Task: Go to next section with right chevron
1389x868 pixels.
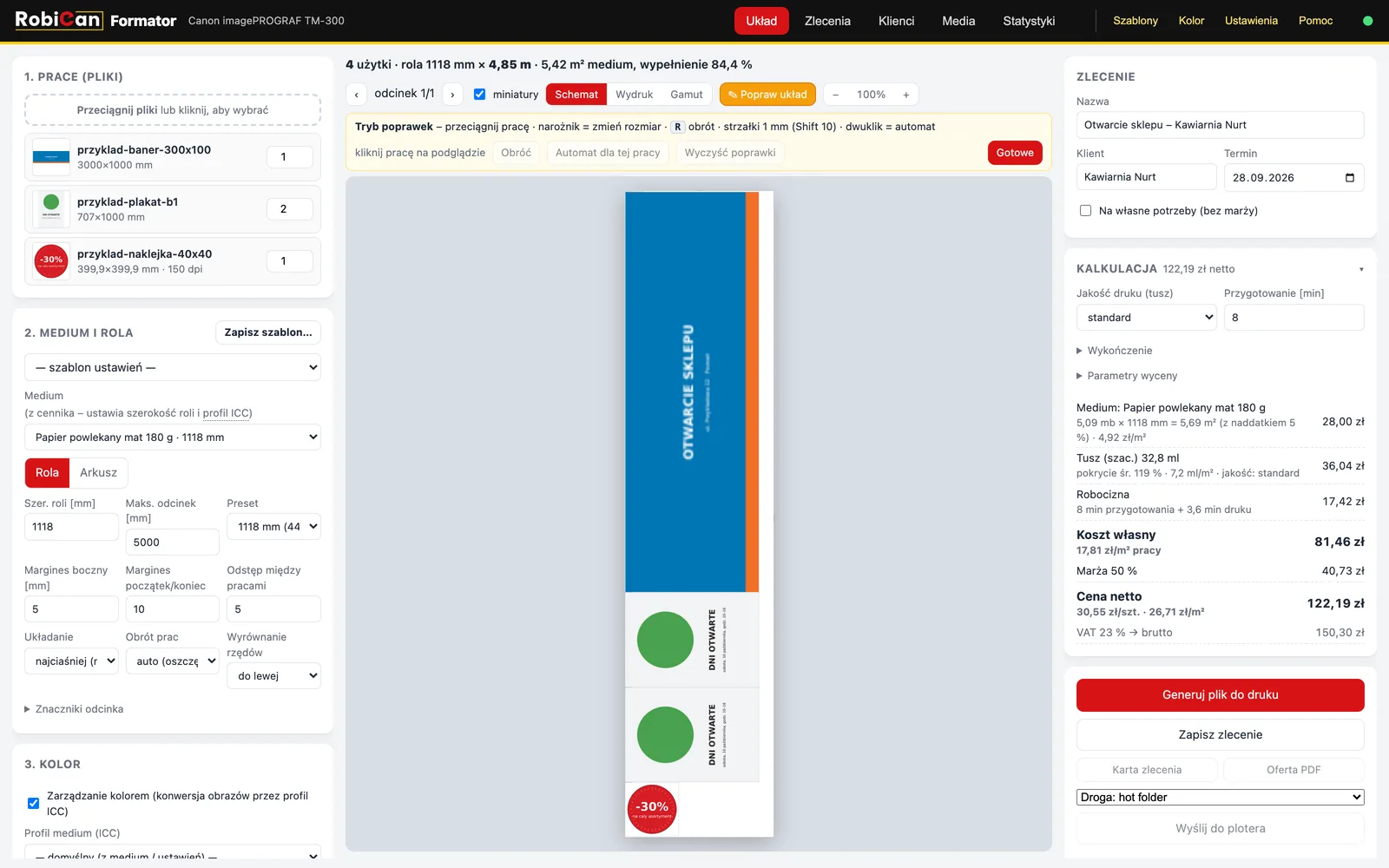Action: (x=452, y=95)
